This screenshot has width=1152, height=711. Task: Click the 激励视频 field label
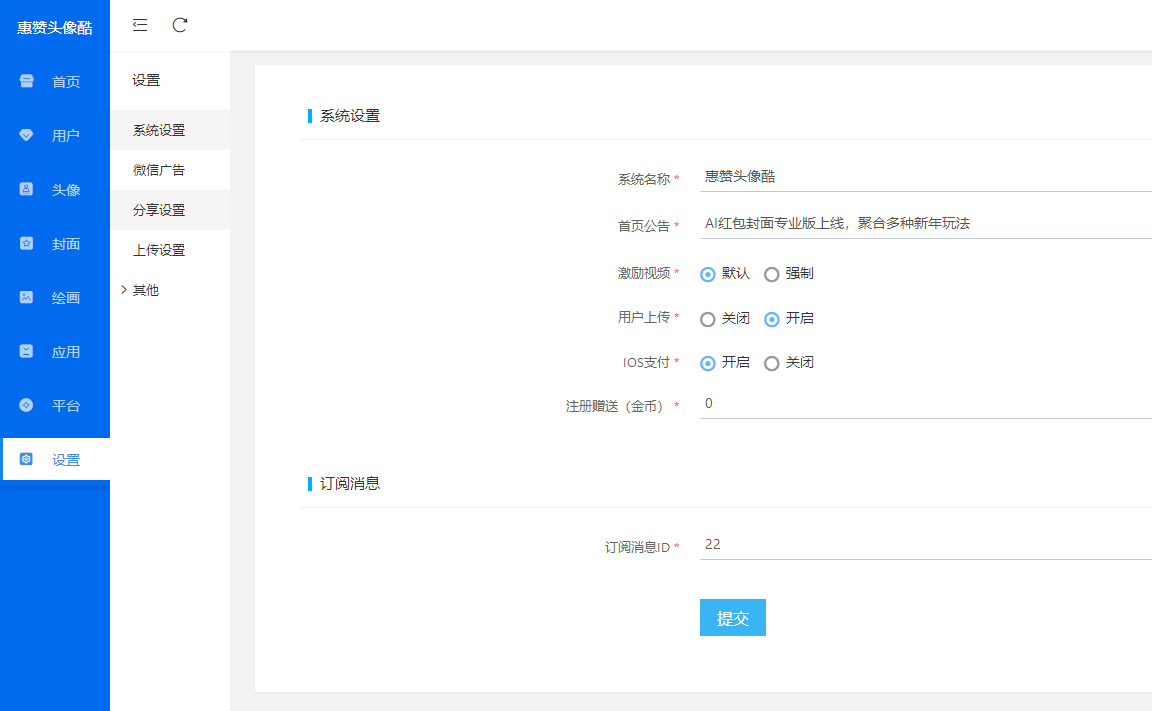pyautogui.click(x=644, y=273)
